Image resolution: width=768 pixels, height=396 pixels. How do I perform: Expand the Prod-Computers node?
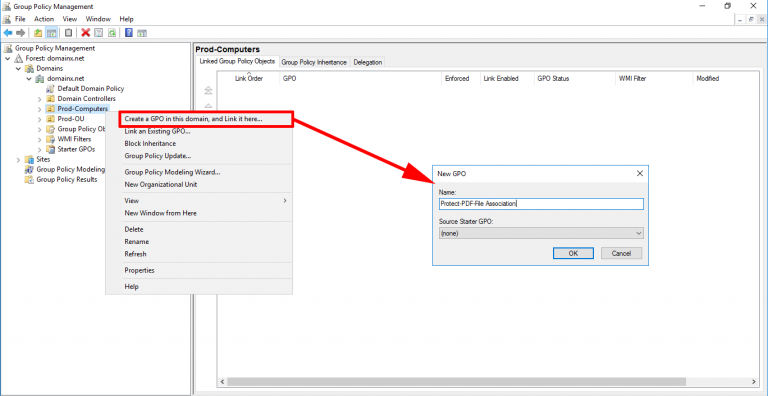[40, 109]
